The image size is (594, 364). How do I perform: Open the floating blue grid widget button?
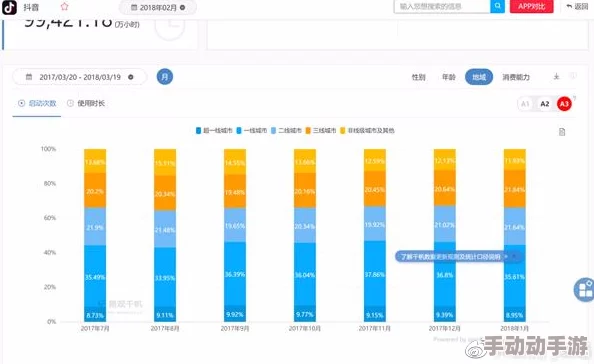(585, 290)
